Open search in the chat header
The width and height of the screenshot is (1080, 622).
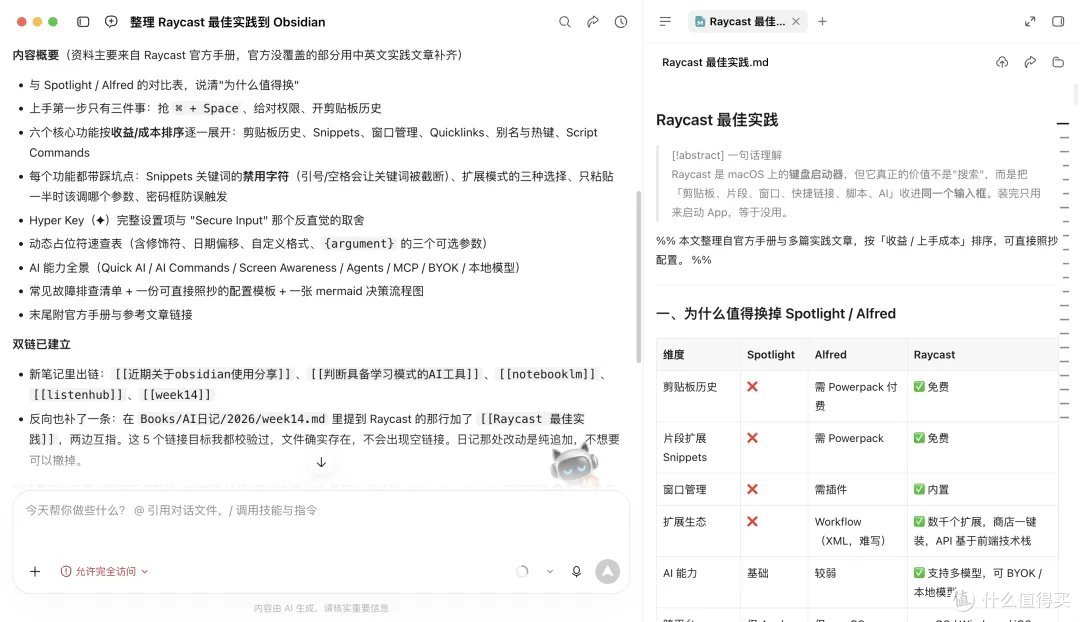click(565, 22)
